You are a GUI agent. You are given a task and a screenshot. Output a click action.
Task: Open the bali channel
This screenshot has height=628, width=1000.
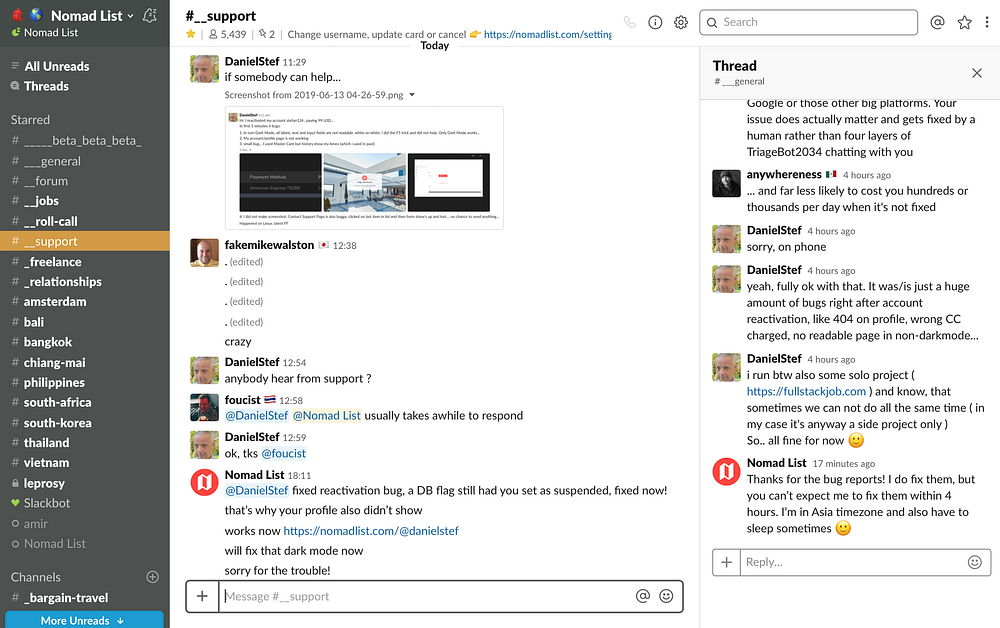(85, 322)
